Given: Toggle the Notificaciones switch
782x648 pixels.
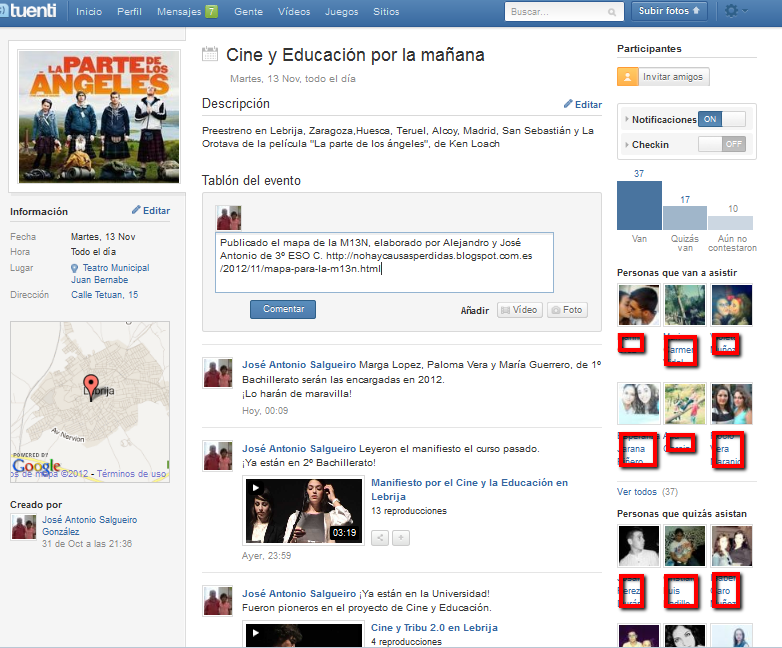Looking at the screenshot, I should tap(721, 119).
